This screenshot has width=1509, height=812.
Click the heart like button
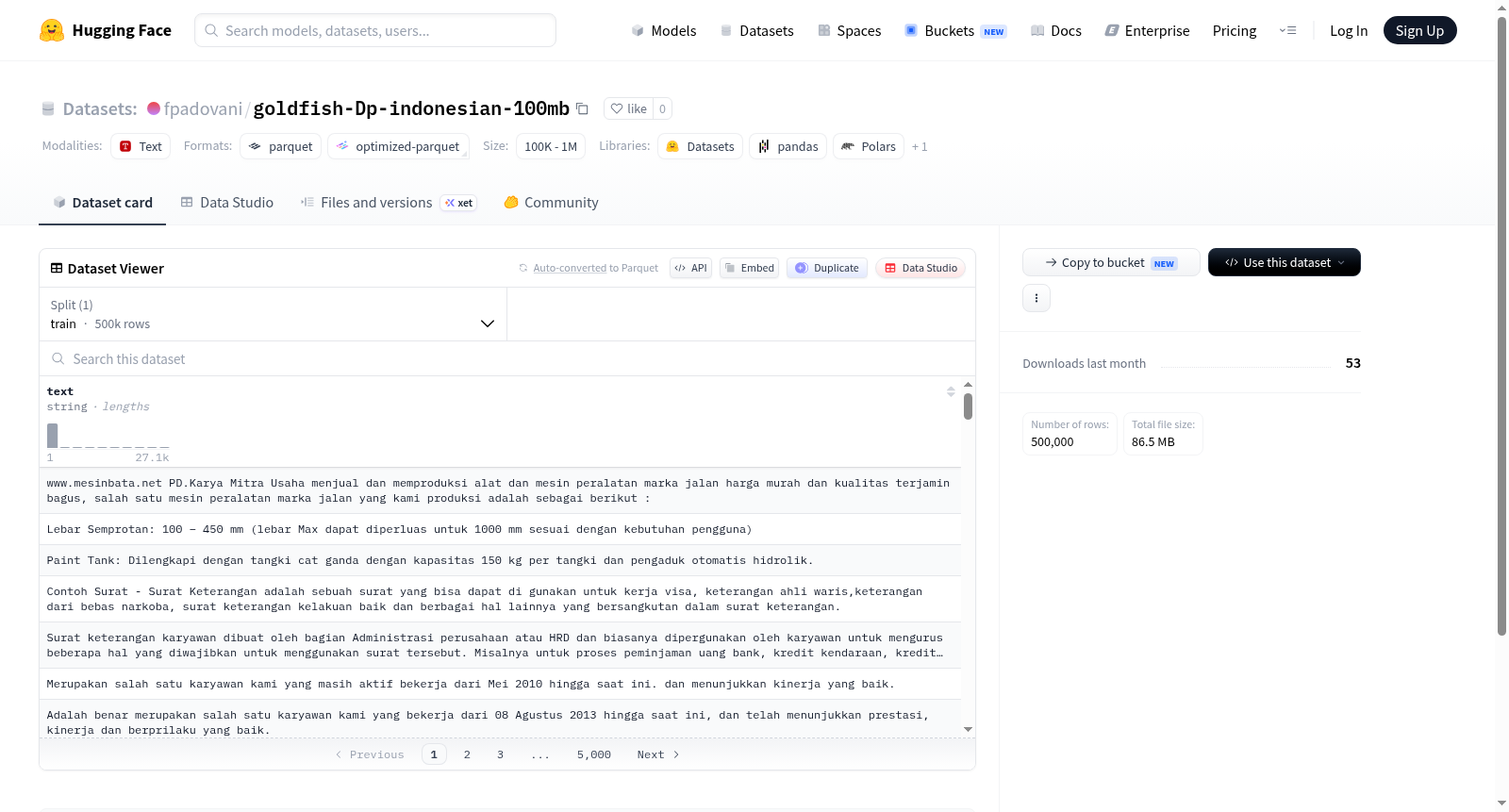tap(628, 108)
